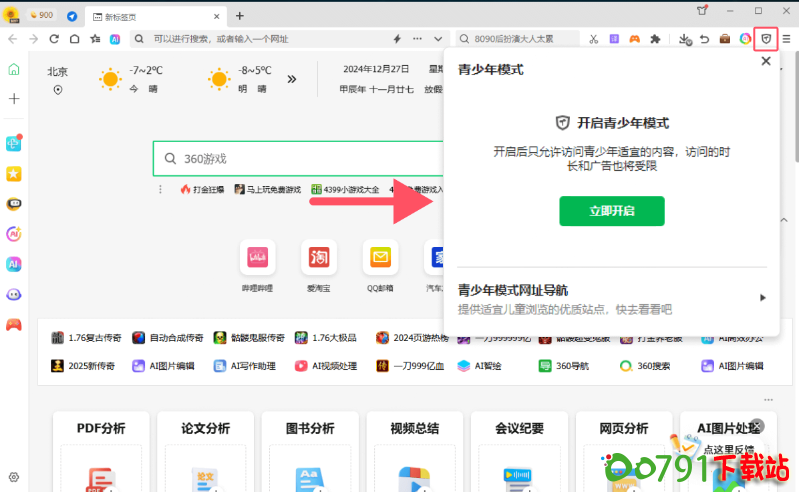Open the Bilibili shortcut tile
The height and width of the screenshot is (492, 799).
(x=257, y=258)
